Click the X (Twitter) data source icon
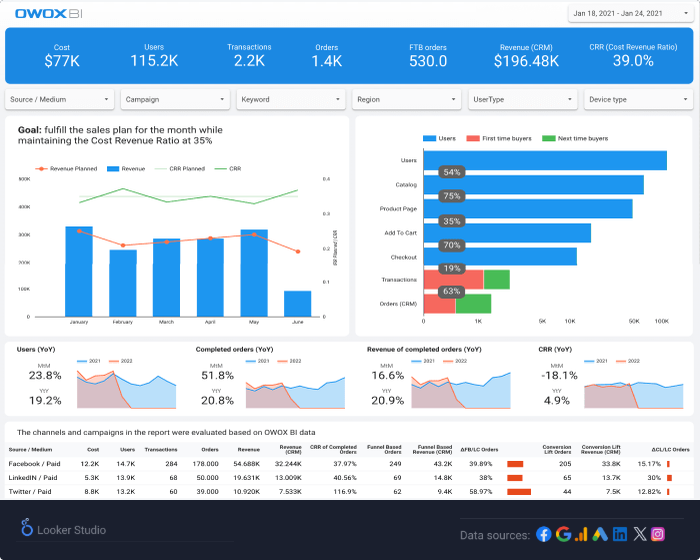The image size is (700, 560). click(639, 534)
